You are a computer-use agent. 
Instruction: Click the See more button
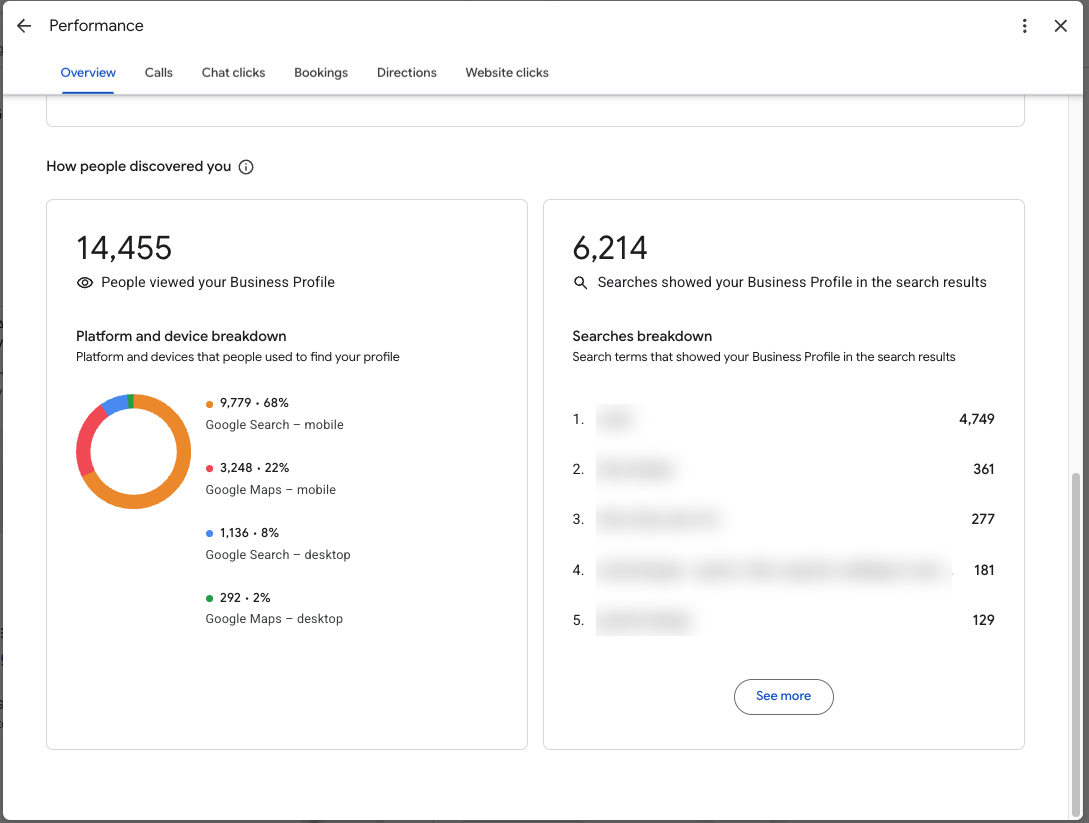click(783, 696)
